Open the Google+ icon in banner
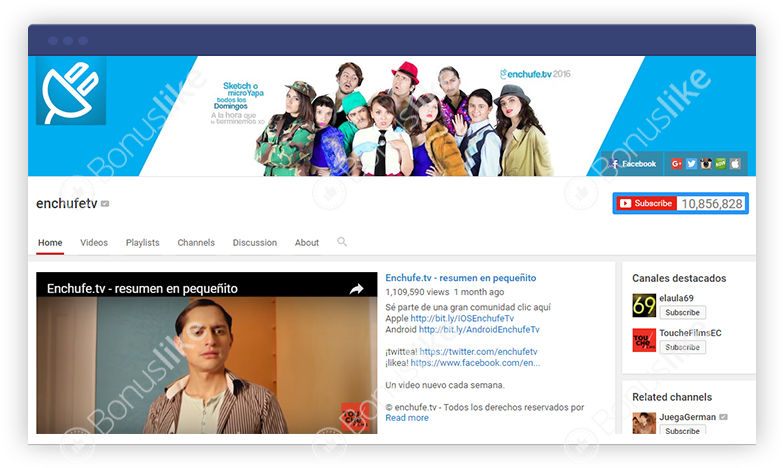This screenshot has width=783, height=468. coord(677,163)
